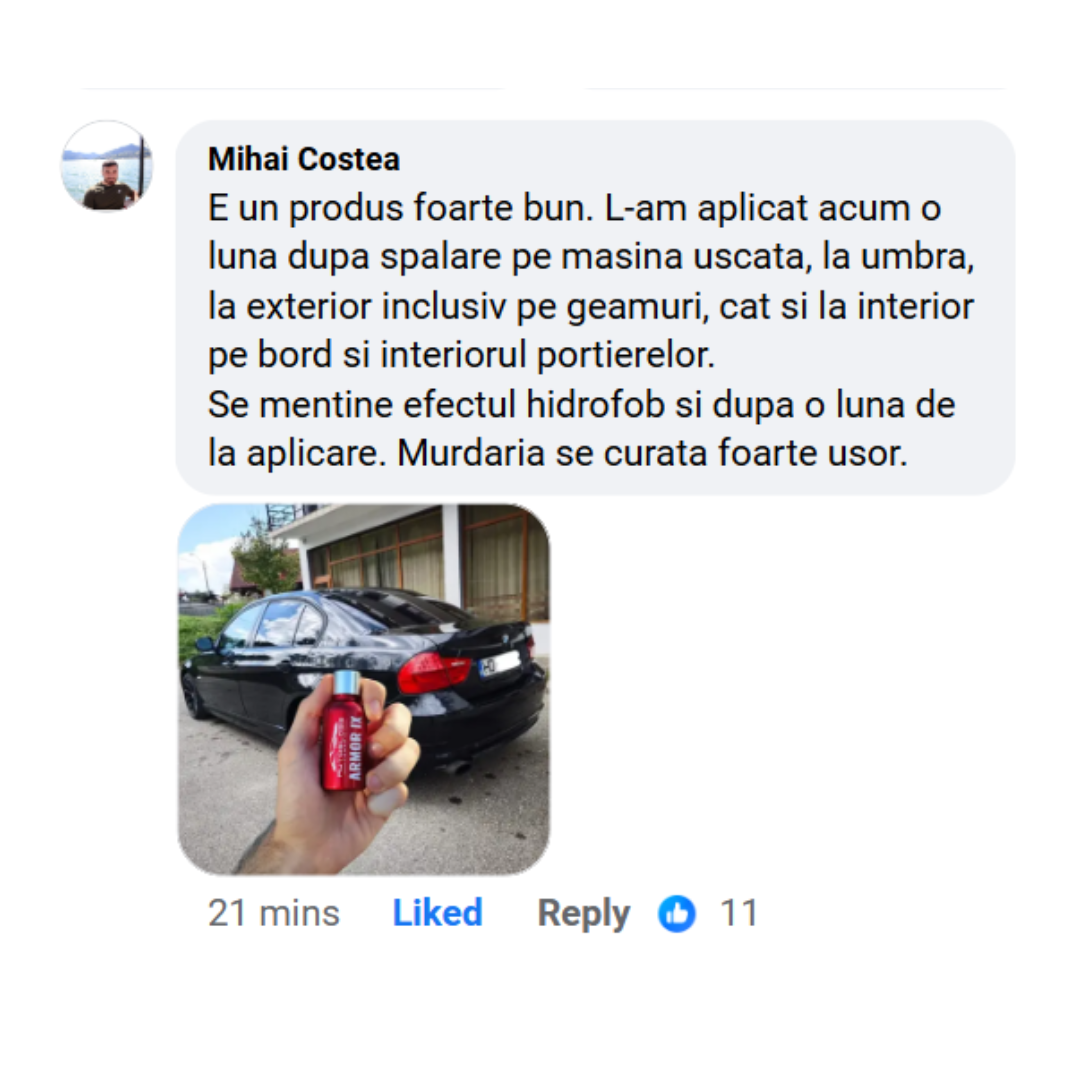Click the blurred license plate on car
Image resolution: width=1080 pixels, height=1080 pixels.
pos(501,664)
